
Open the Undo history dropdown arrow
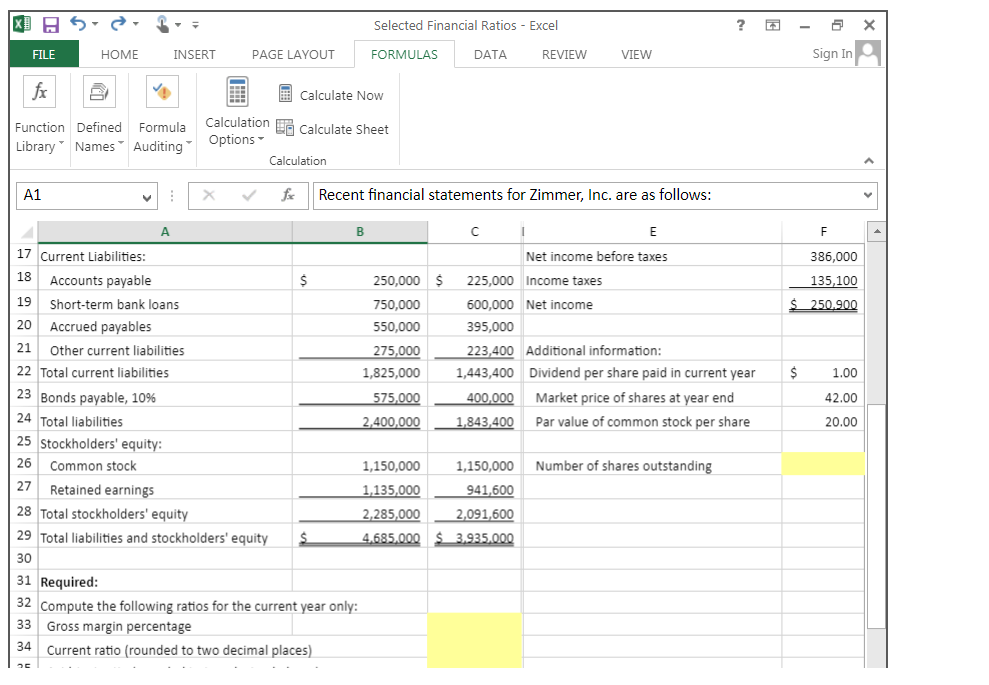click(x=95, y=24)
